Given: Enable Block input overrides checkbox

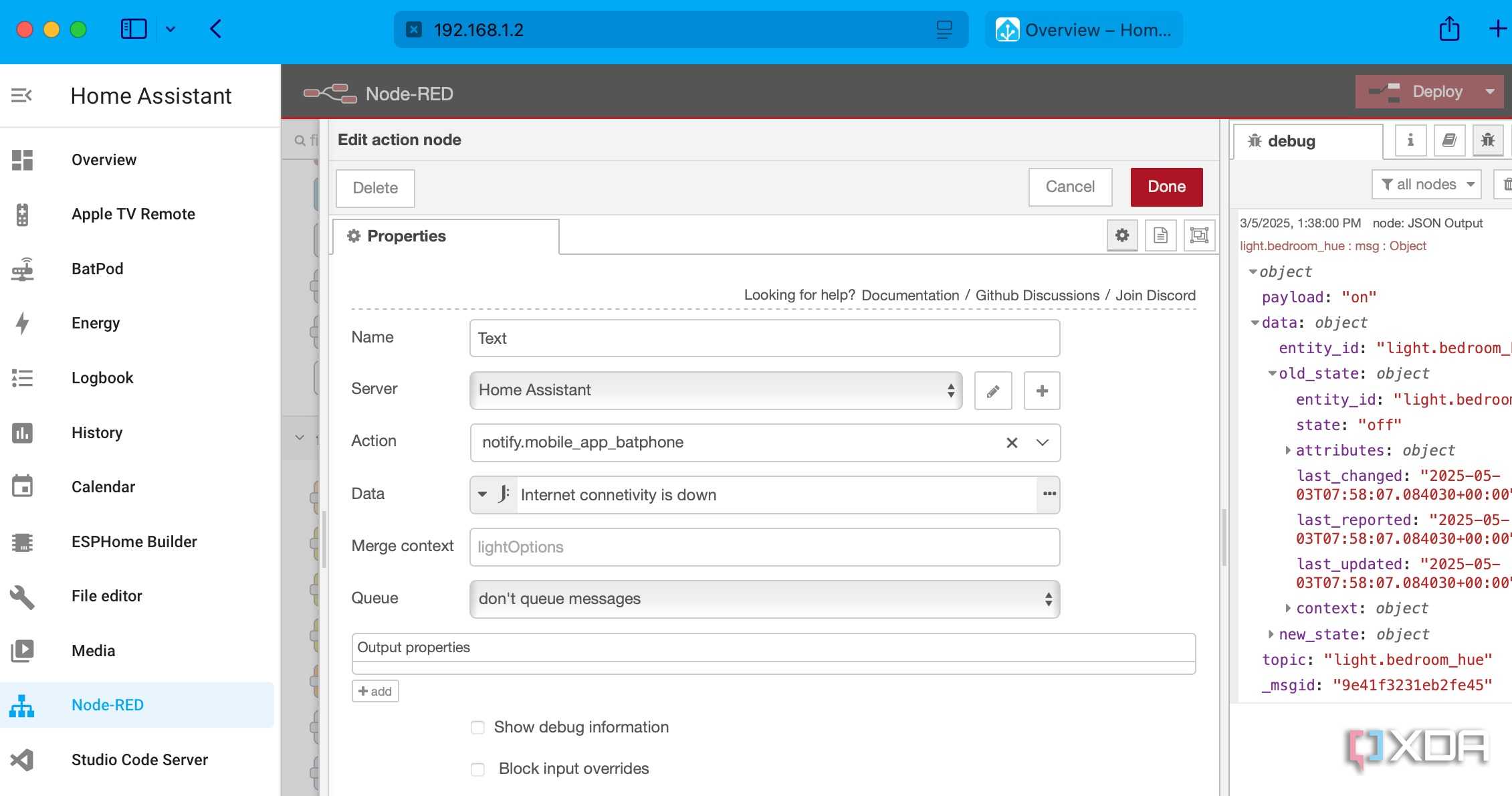Looking at the screenshot, I should coord(477,769).
